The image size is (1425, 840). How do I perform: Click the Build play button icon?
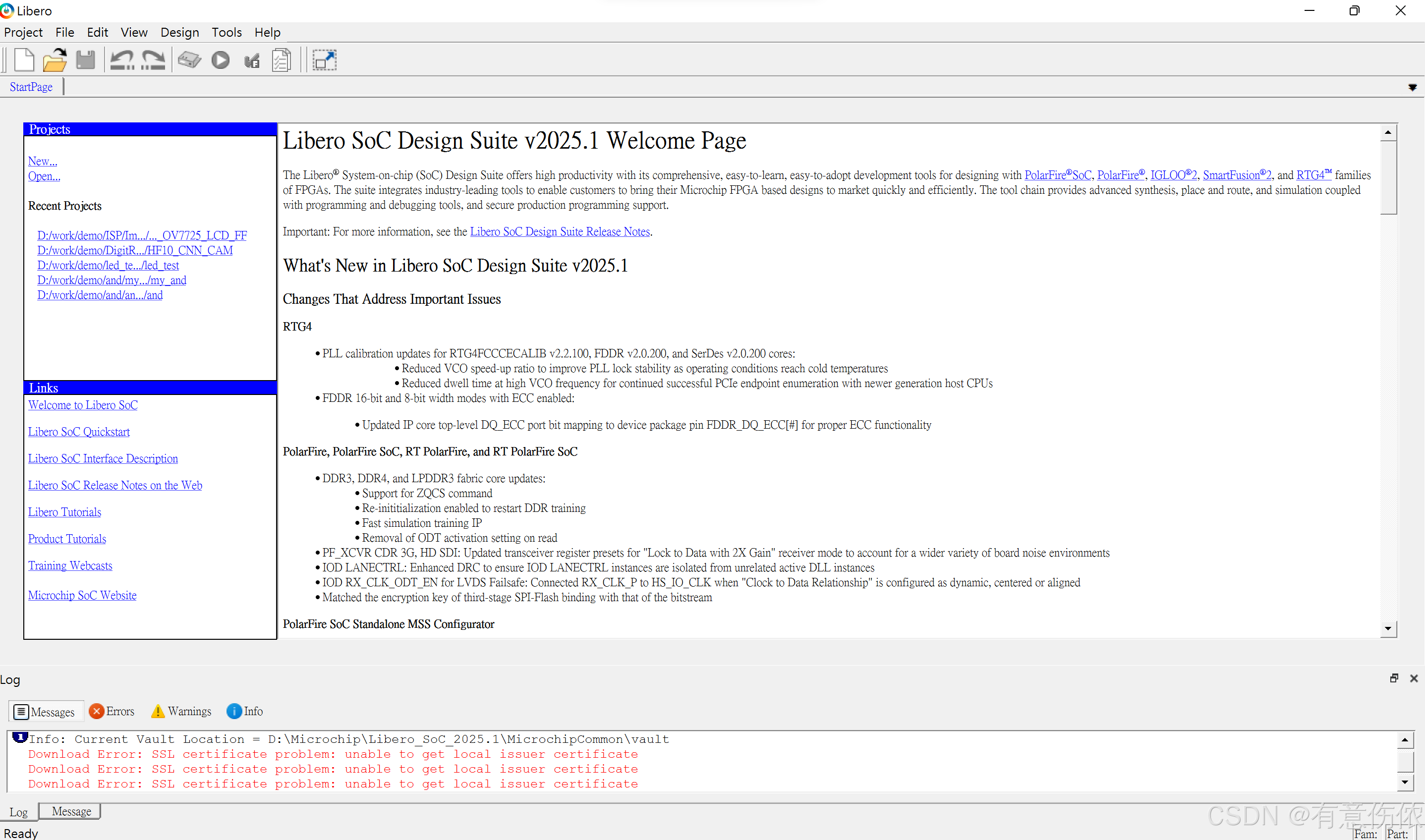tap(220, 60)
